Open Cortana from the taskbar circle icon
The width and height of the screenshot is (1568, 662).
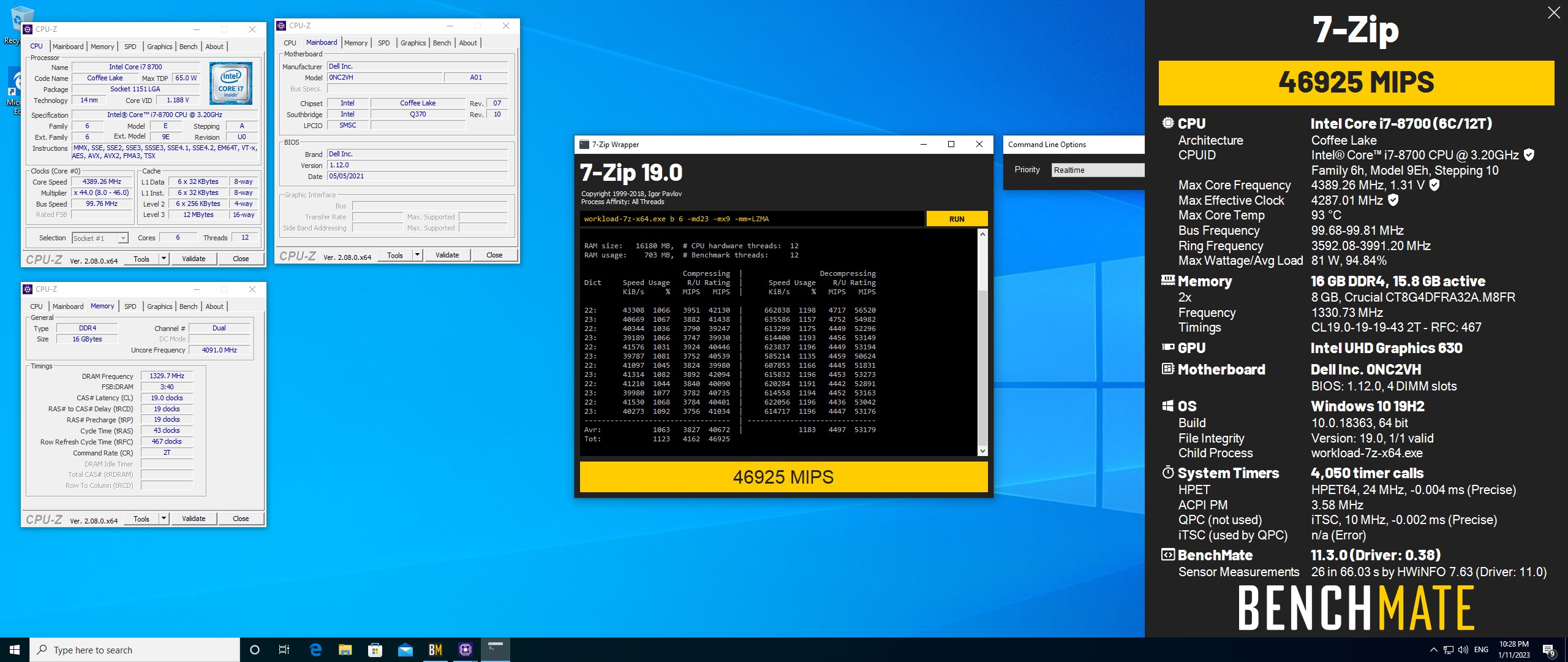click(x=255, y=650)
